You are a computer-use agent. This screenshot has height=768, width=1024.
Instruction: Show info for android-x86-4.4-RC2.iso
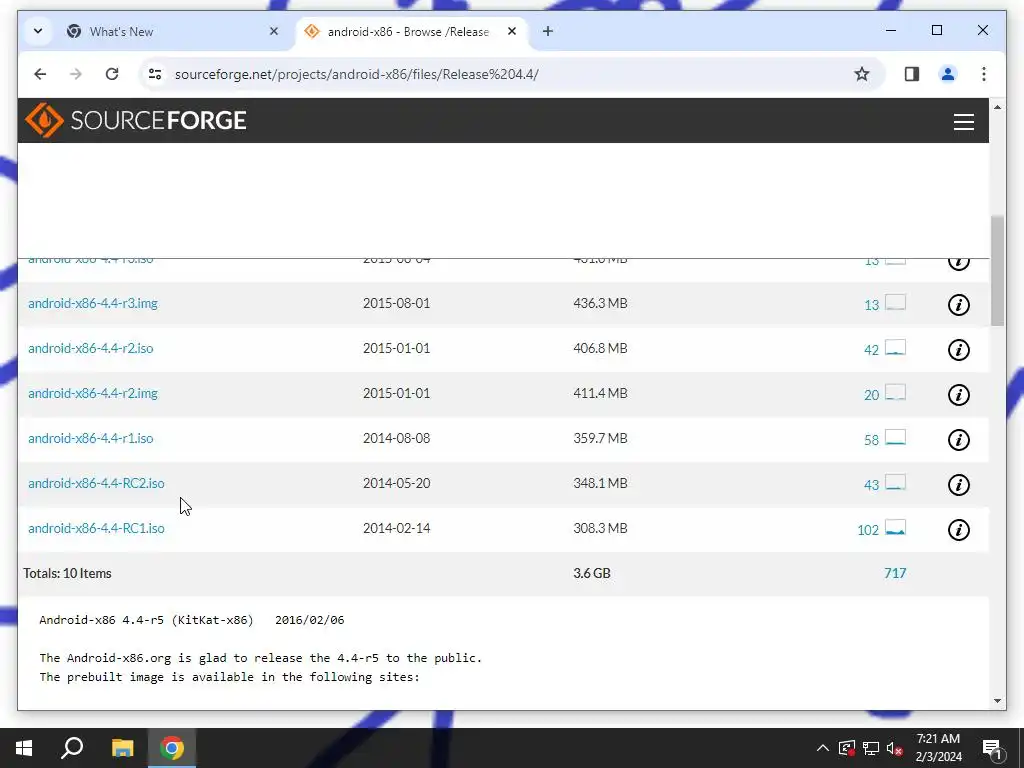tap(958, 485)
